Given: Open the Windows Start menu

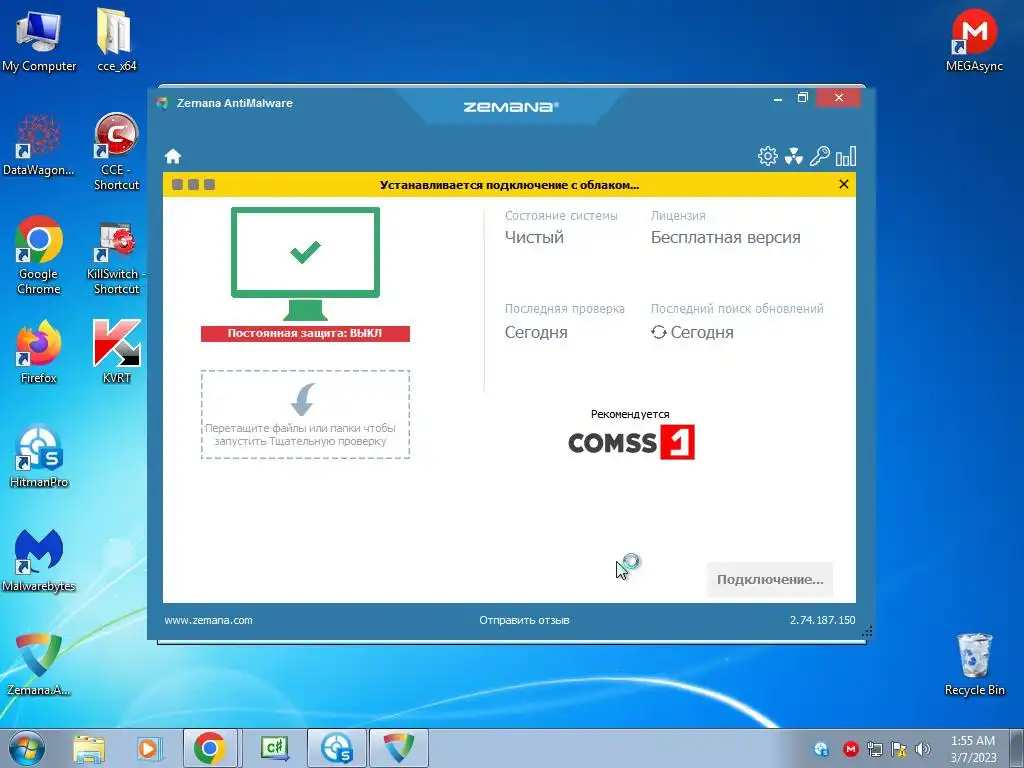Looking at the screenshot, I should coord(27,748).
